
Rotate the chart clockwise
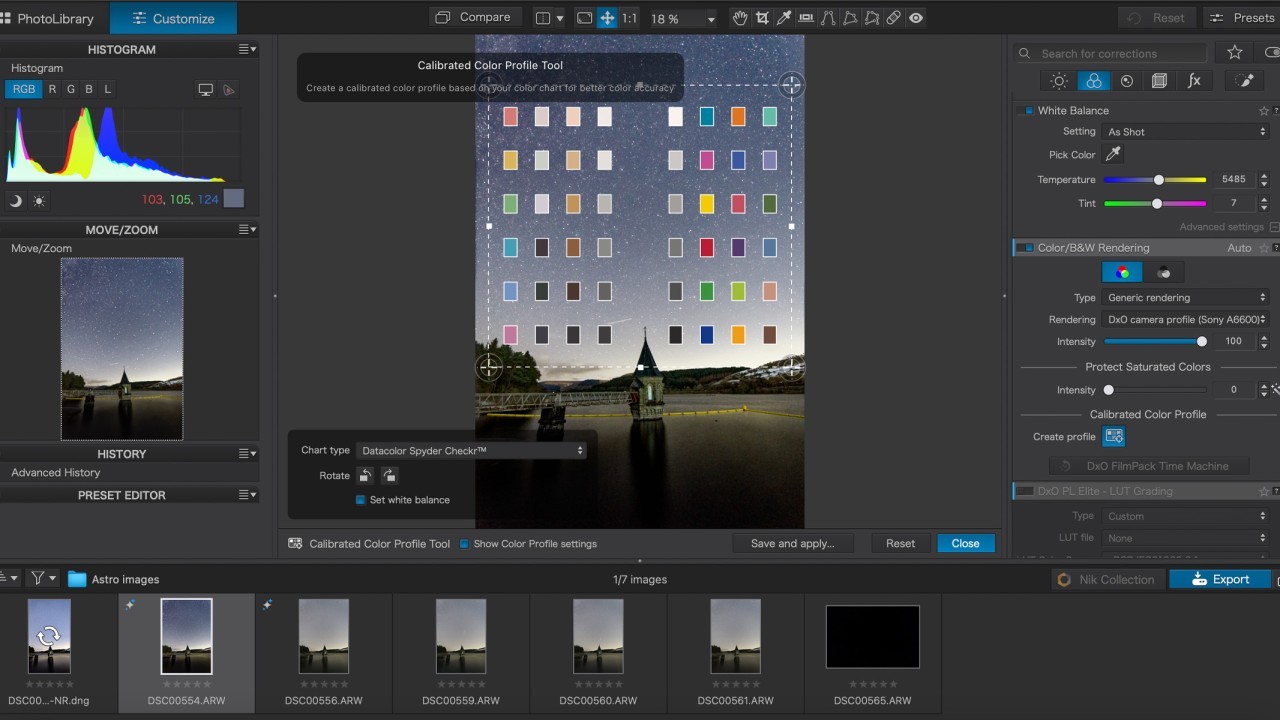[x=389, y=476]
